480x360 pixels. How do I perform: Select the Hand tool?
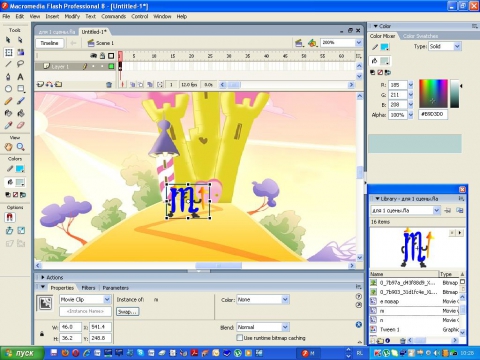click(x=8, y=147)
